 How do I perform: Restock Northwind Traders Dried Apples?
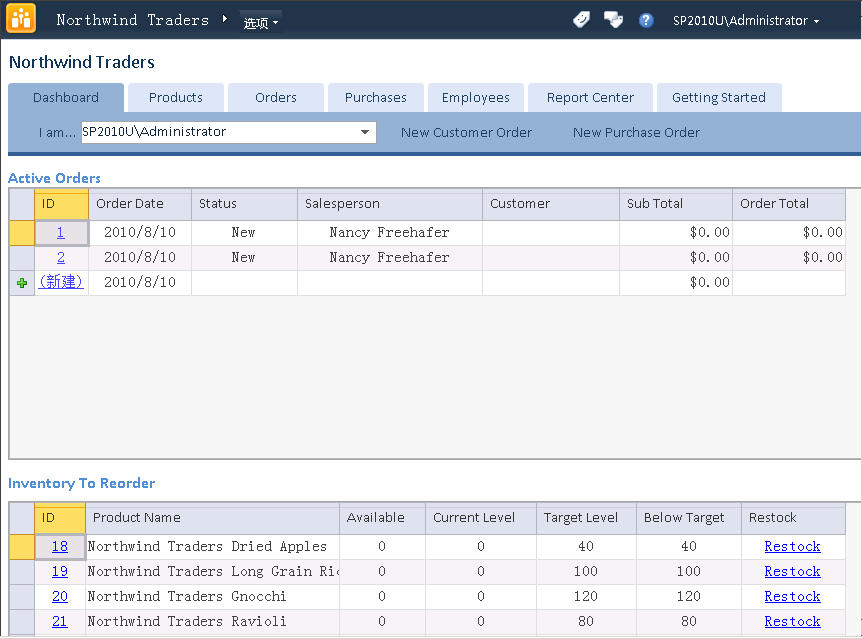792,547
